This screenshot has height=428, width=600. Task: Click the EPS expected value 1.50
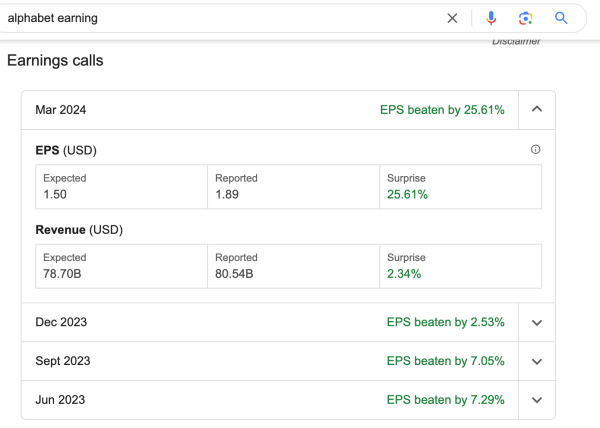coord(55,194)
